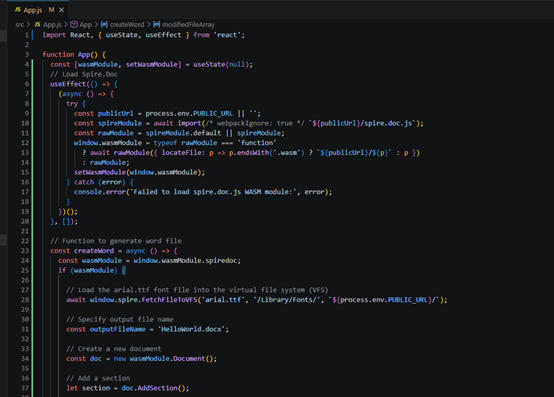The image size is (554, 397).
Task: Click line number 1 in gutter
Action: [x=27, y=35]
